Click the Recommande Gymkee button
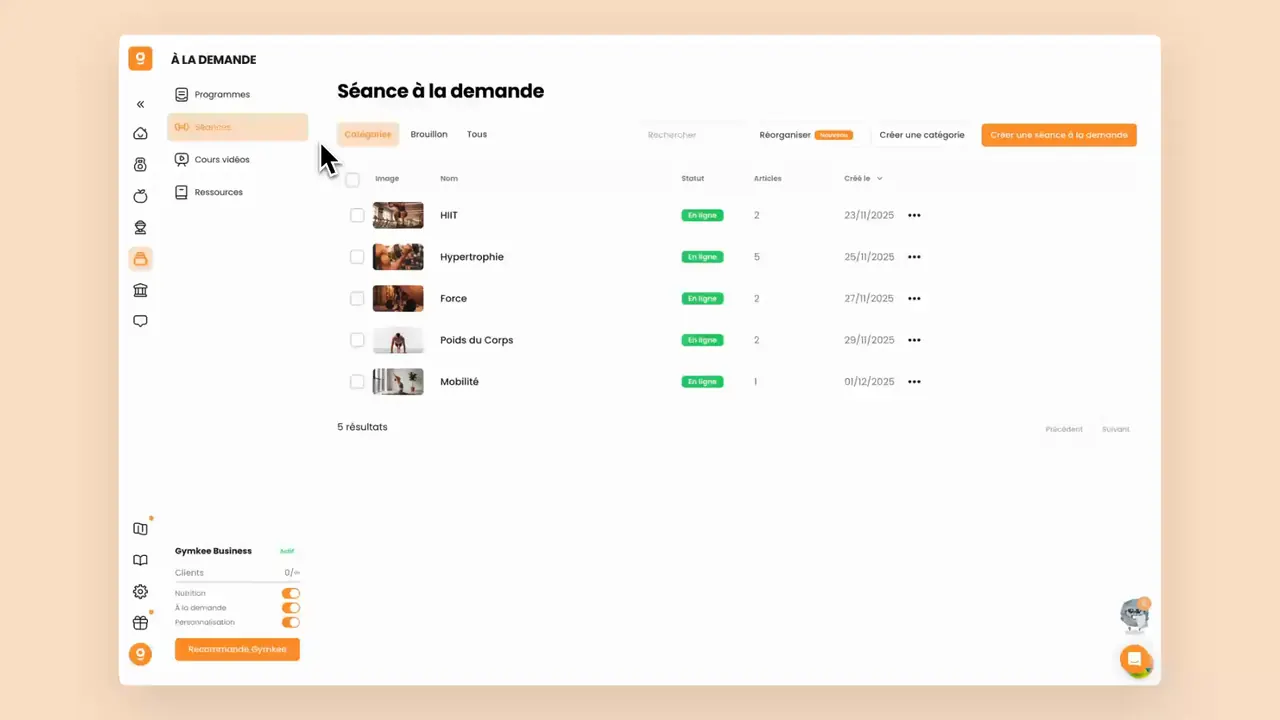Viewport: 1280px width, 720px height. click(237, 649)
